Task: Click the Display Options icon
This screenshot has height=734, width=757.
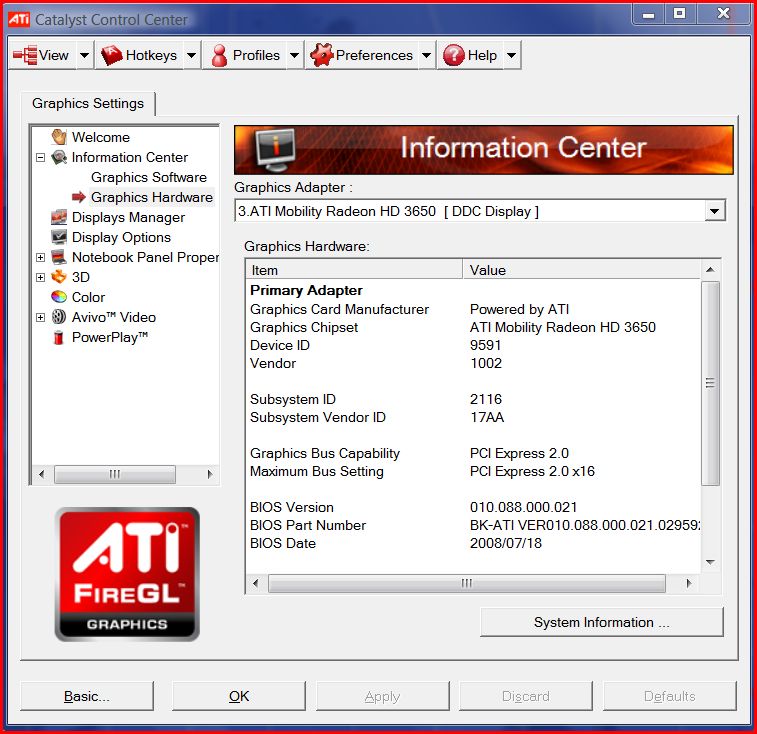Action: 59,237
